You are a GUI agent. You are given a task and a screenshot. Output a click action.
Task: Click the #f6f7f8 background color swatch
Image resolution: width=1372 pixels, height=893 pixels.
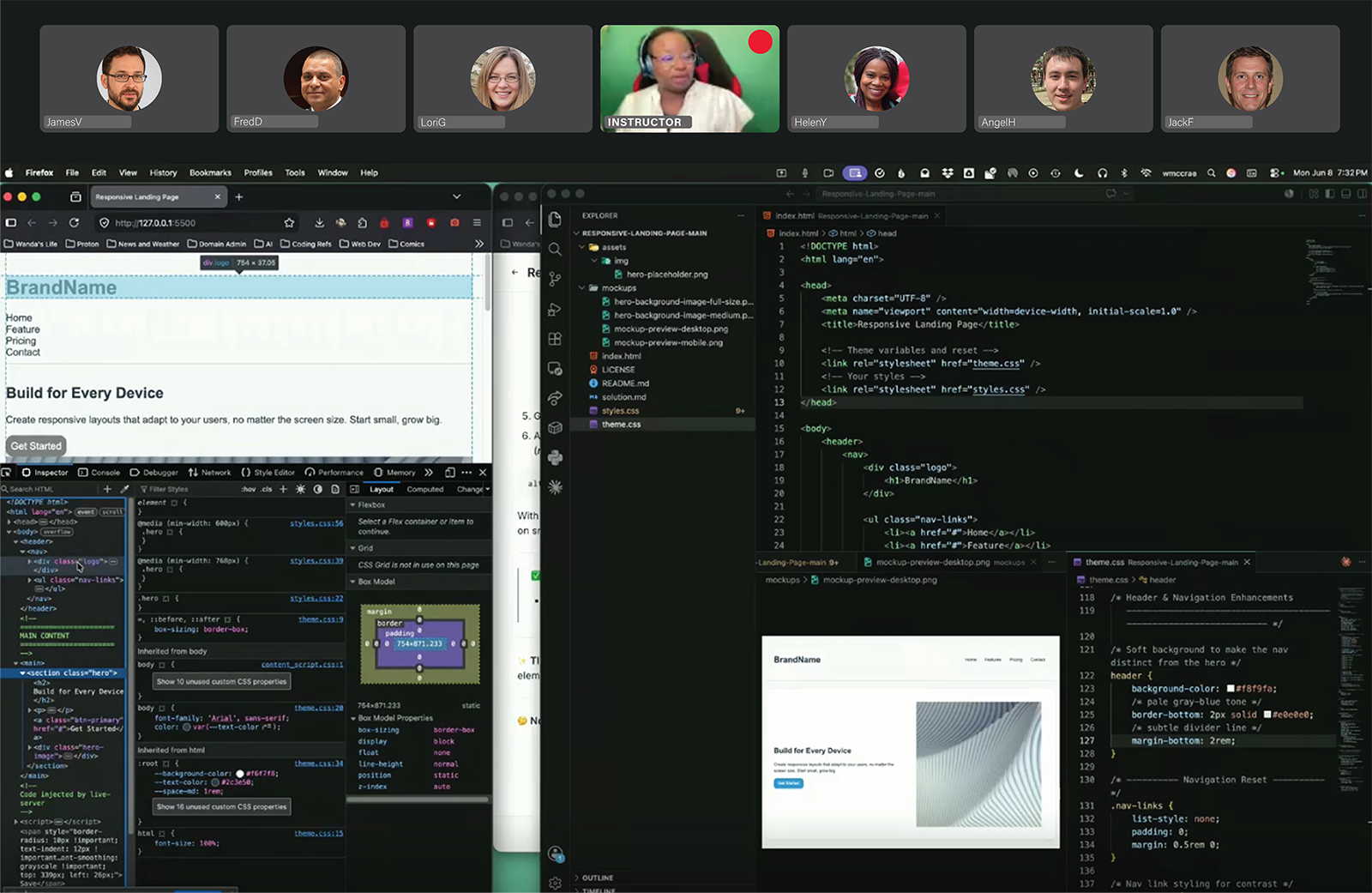point(240,774)
